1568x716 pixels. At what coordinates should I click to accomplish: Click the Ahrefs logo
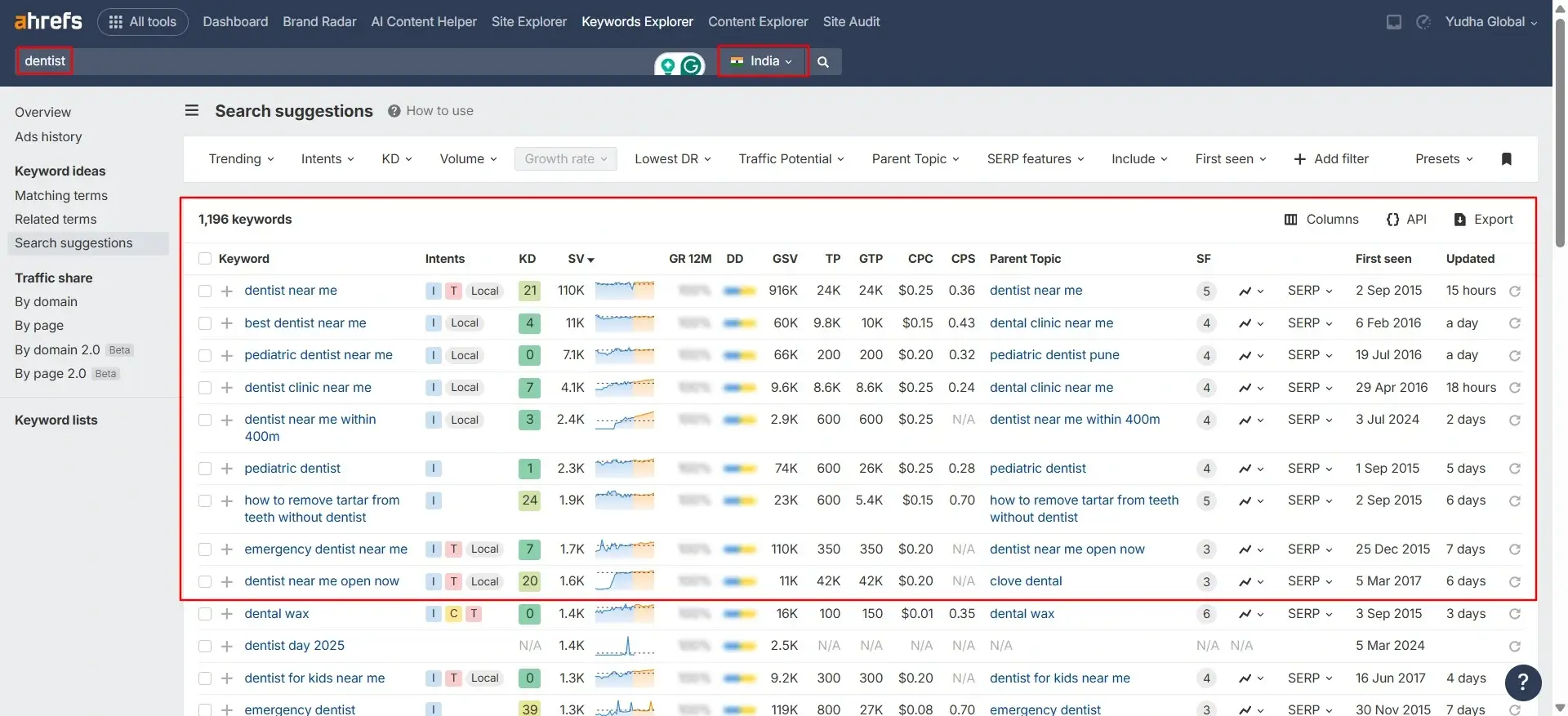click(x=48, y=21)
